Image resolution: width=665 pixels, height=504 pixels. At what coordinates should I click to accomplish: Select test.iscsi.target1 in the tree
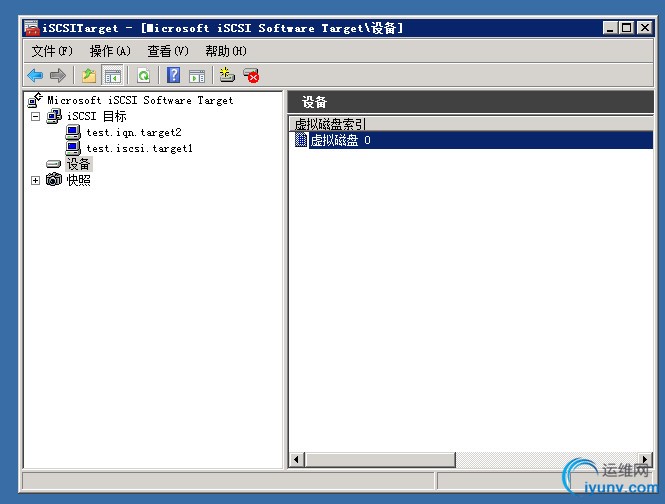coord(140,148)
